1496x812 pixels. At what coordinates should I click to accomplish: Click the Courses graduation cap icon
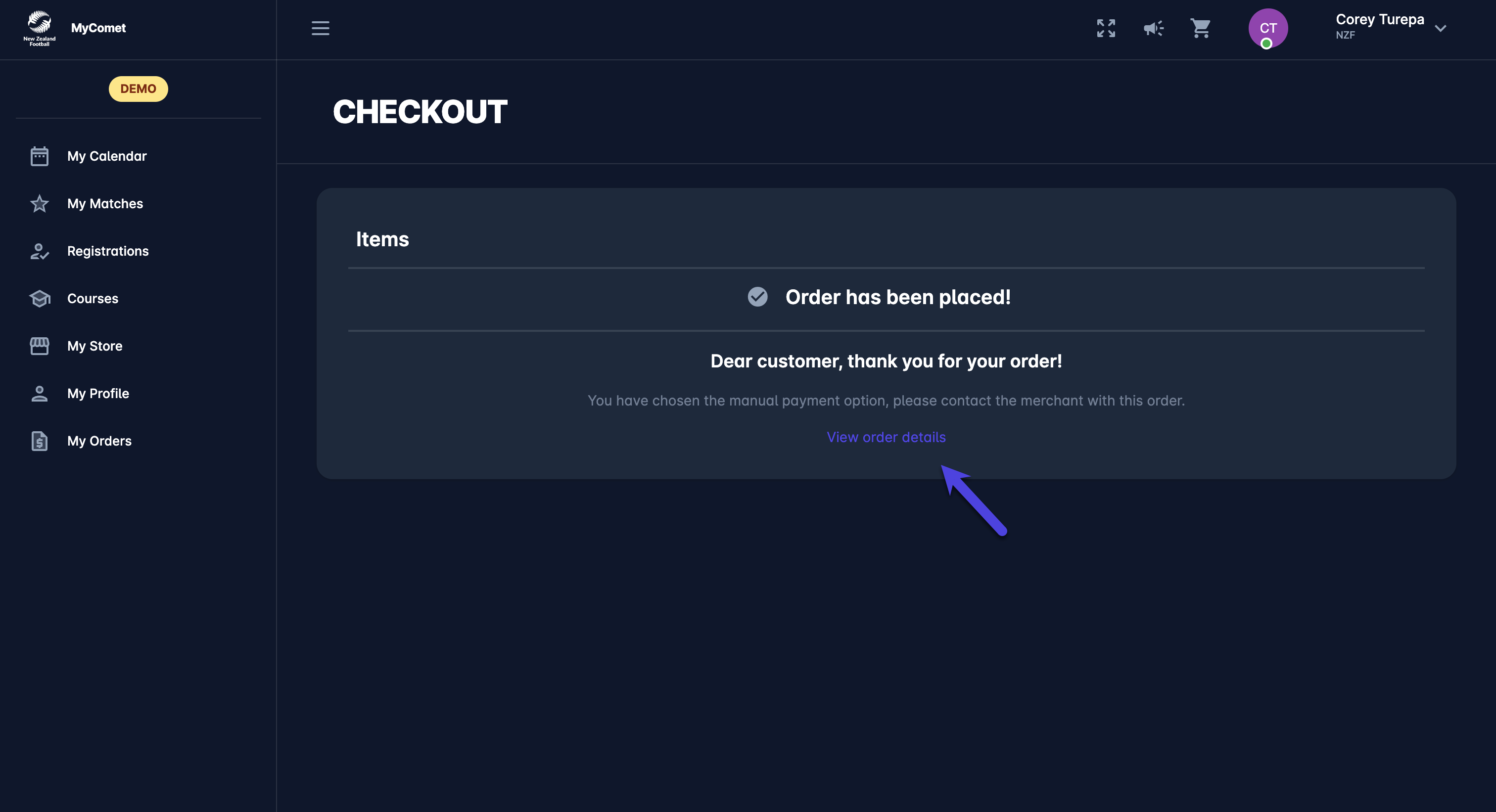pos(40,298)
